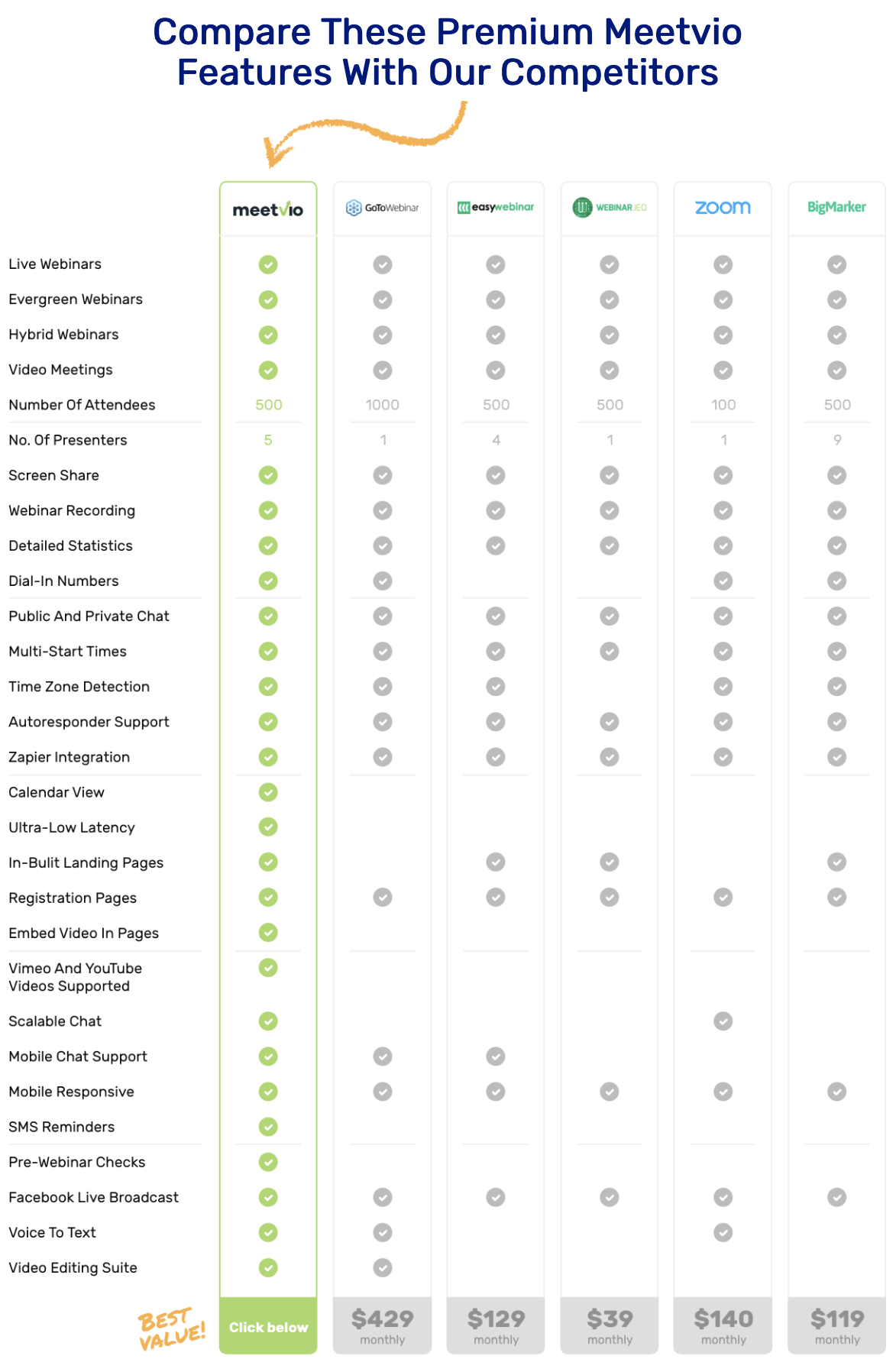Click Zoom's gray check for Scalable Chat
The width and height of the screenshot is (896, 1359).
(723, 1021)
